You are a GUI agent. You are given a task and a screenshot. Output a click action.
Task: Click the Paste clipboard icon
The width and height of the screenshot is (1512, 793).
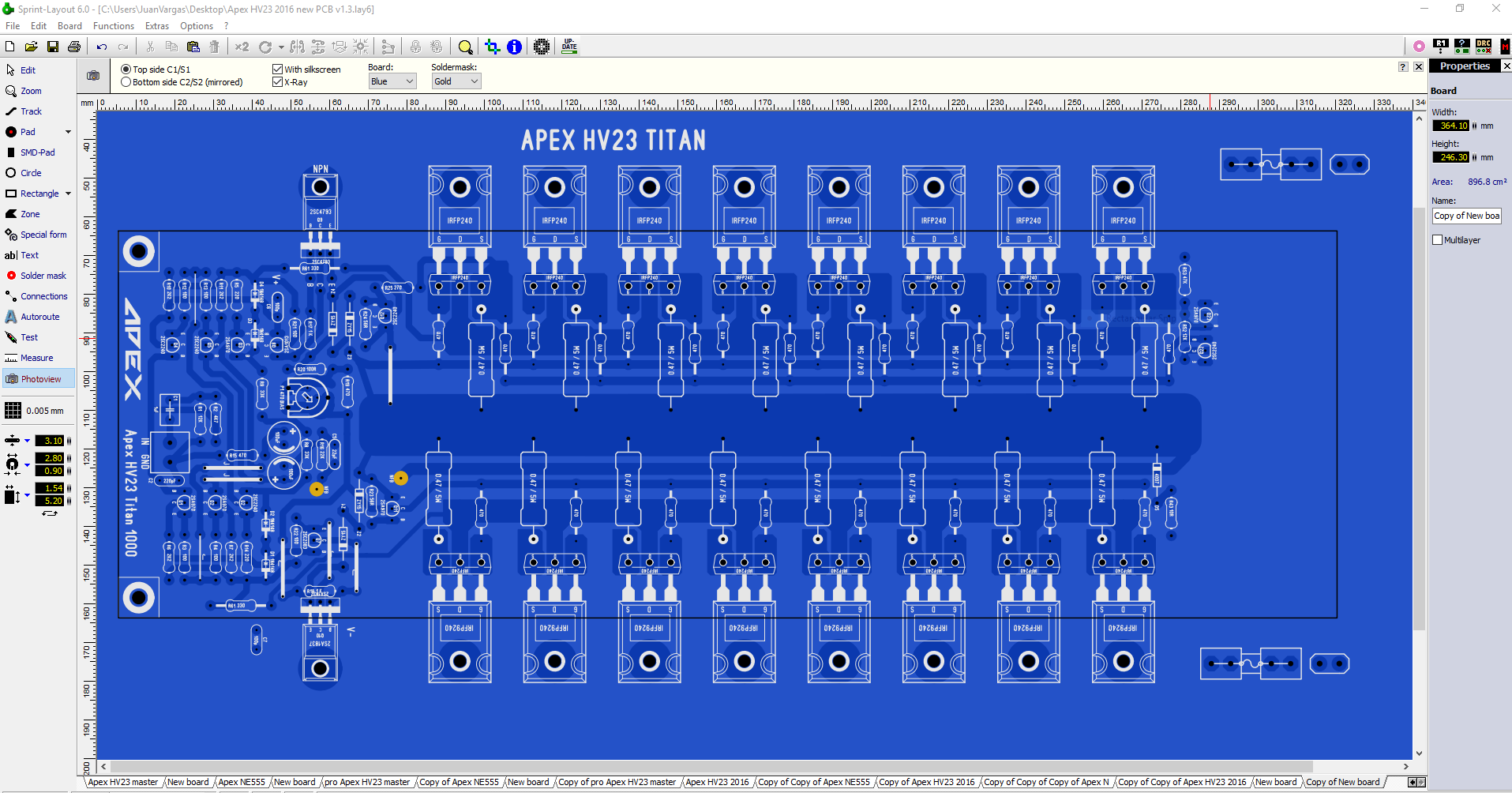[x=193, y=47]
